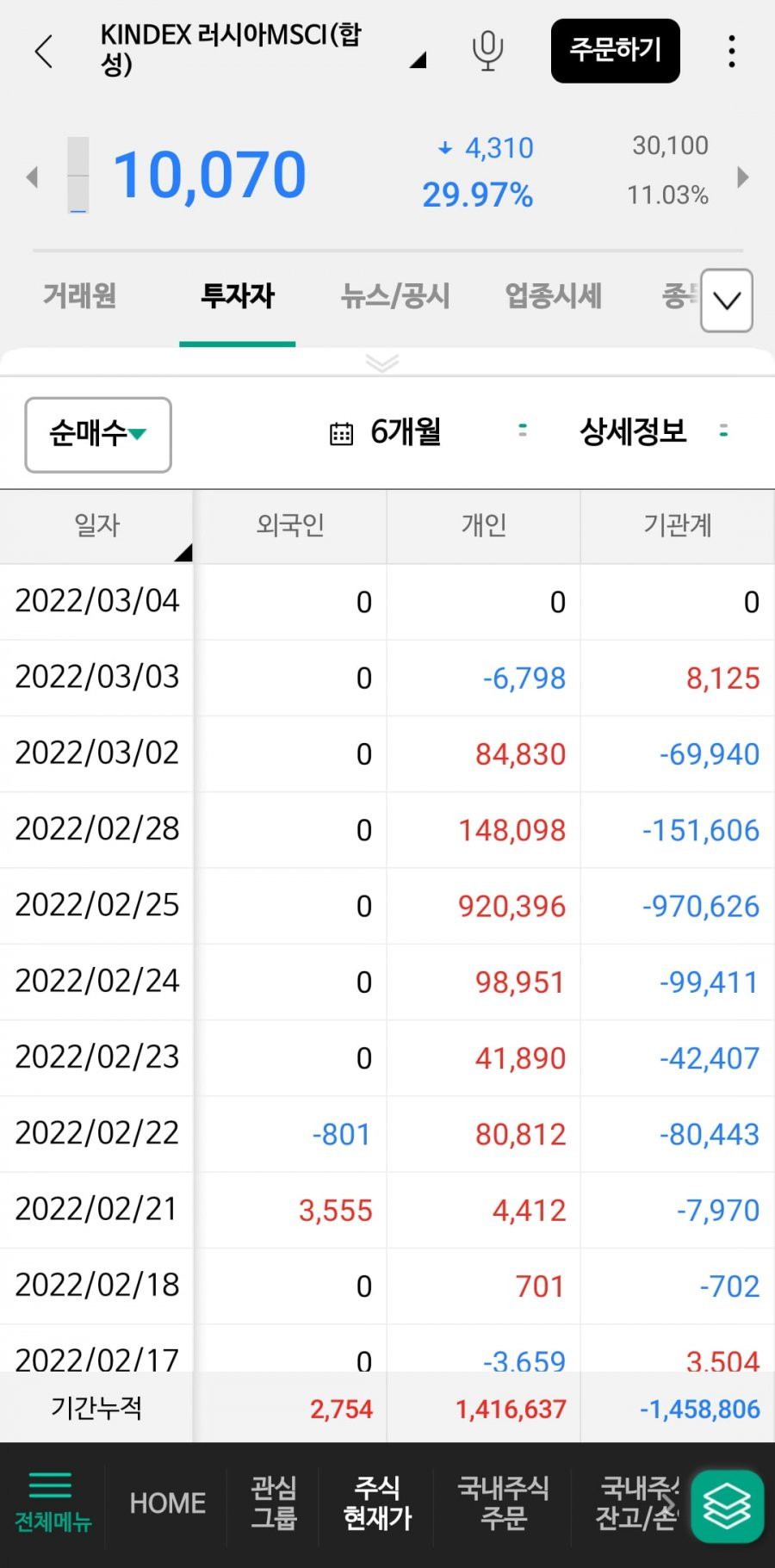Open the calendar icon beside 6개월

341,434
